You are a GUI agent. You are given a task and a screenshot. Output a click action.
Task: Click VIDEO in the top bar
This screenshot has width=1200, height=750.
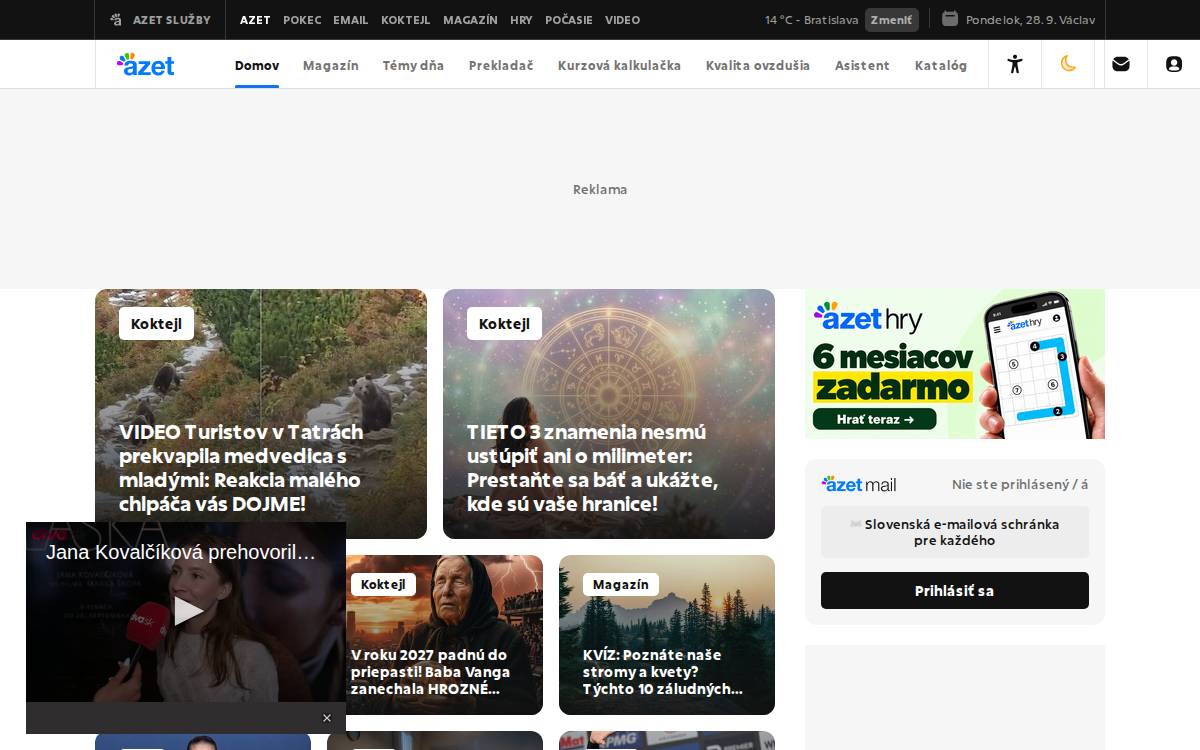pyautogui.click(x=622, y=20)
